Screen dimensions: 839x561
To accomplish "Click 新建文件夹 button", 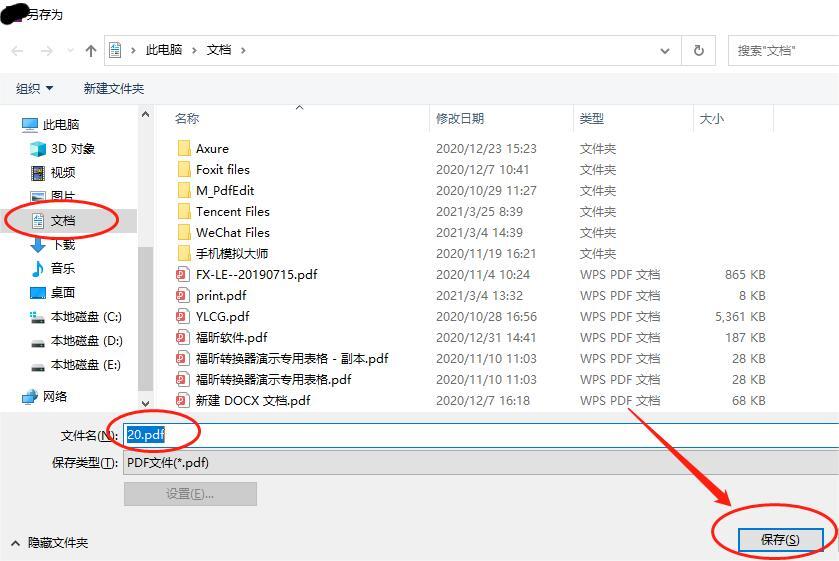I will [x=113, y=88].
